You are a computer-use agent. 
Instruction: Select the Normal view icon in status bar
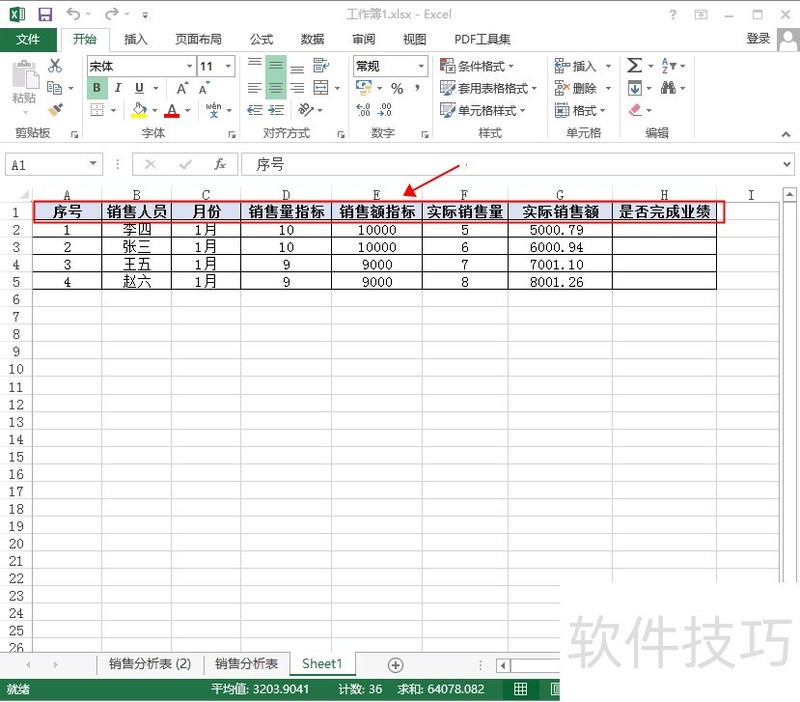pos(520,689)
